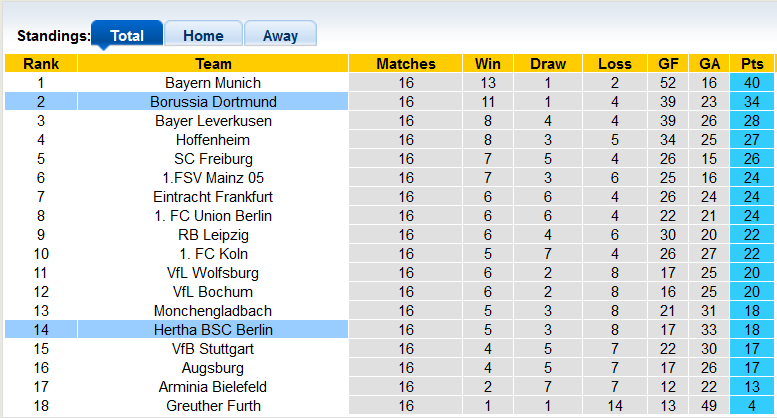Open the Borussia Dortmund team row
Viewport: 777px width, 418px height.
tap(213, 102)
